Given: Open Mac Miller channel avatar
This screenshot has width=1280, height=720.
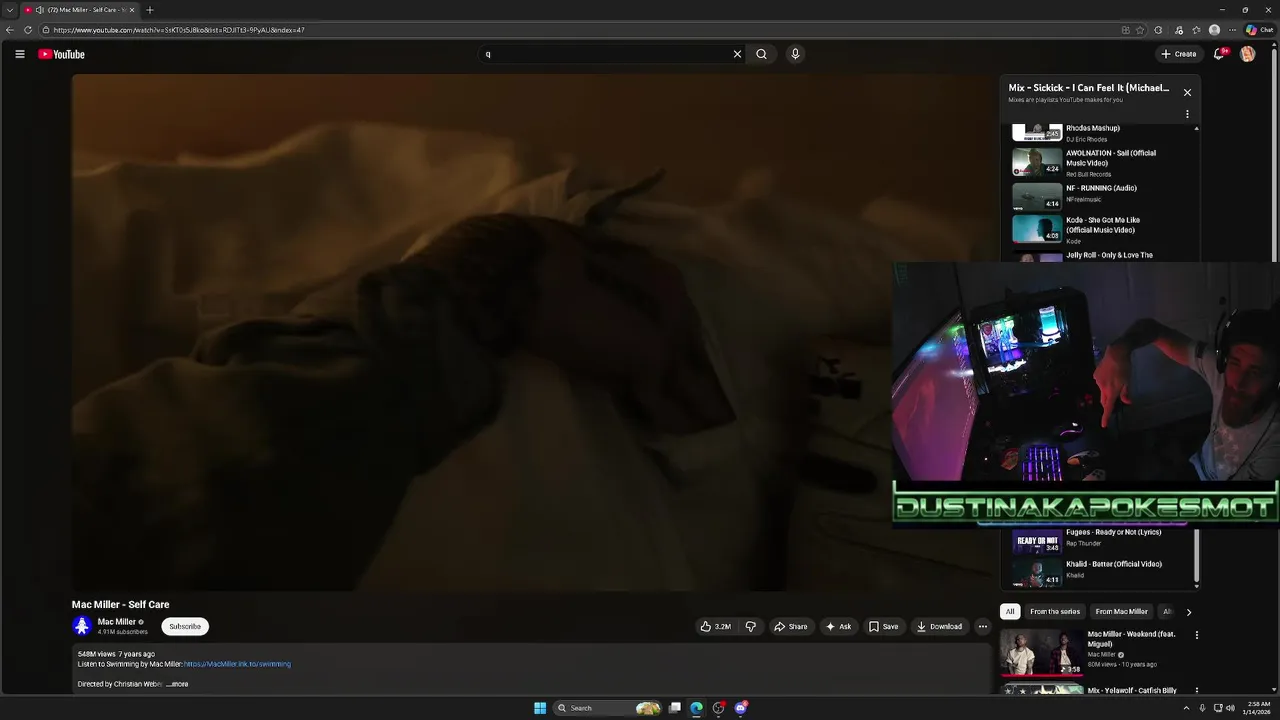Looking at the screenshot, I should pyautogui.click(x=82, y=626).
